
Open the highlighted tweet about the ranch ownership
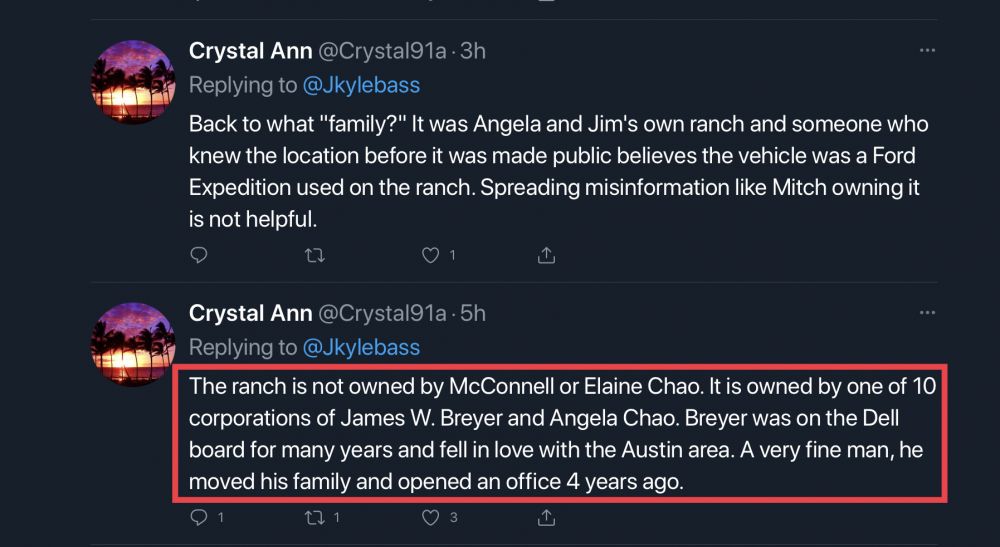(x=562, y=433)
